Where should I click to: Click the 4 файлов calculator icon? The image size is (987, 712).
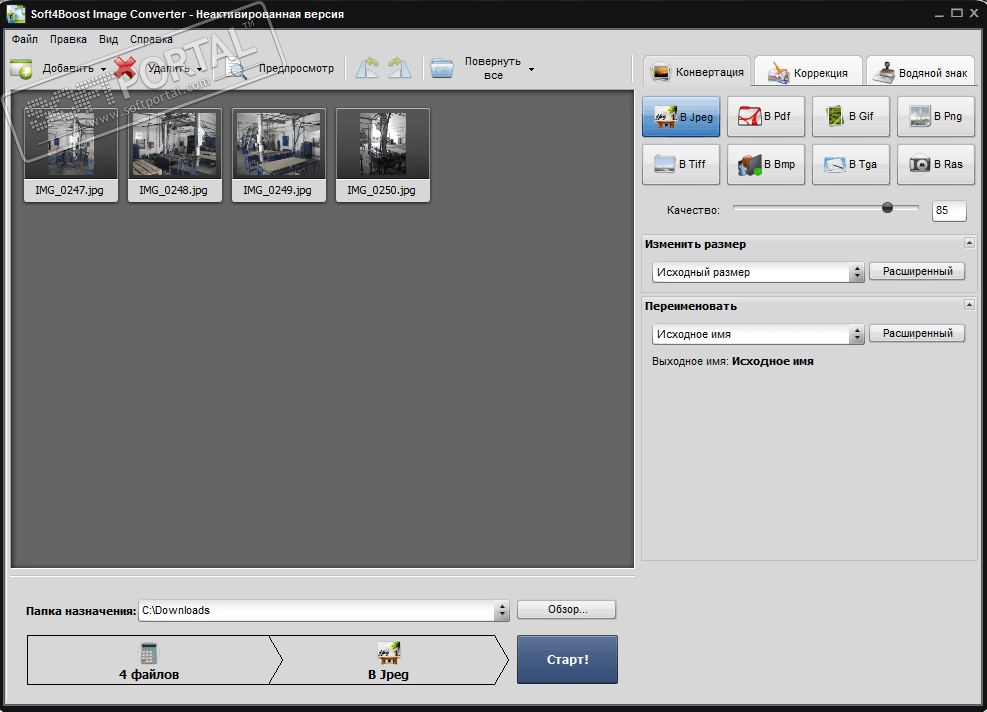point(149,653)
